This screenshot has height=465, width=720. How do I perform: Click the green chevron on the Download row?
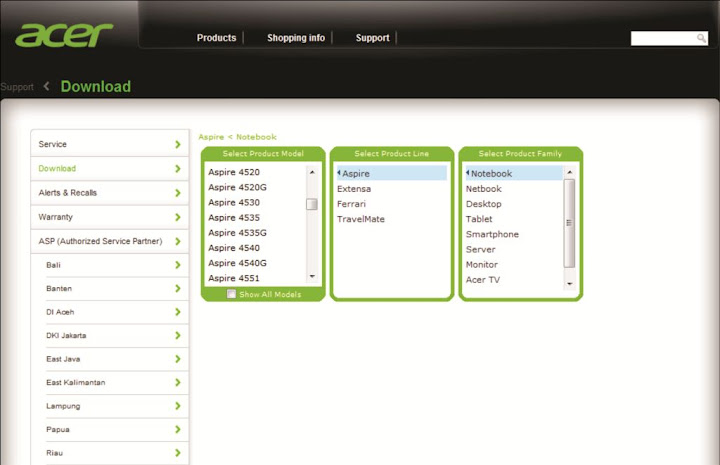[178, 168]
